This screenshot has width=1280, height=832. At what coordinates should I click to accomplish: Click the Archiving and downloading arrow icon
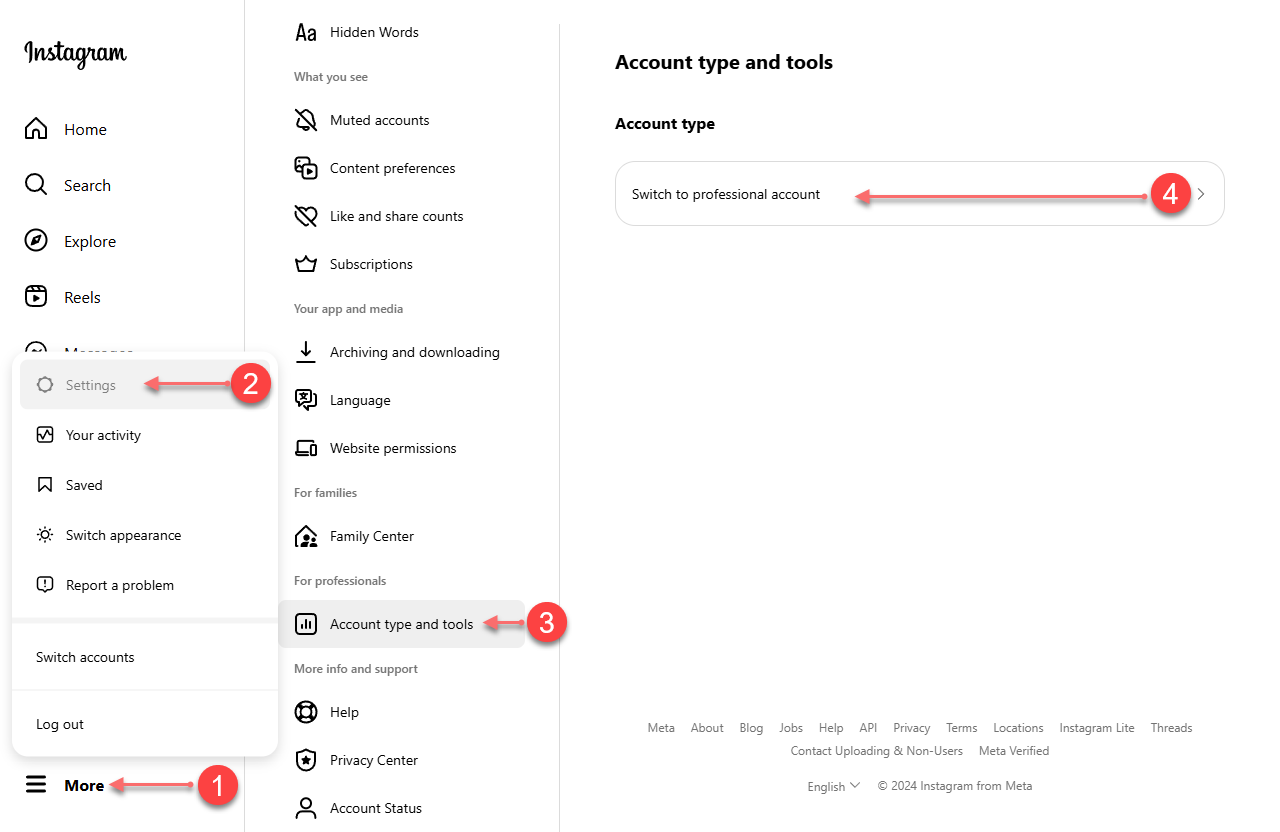306,352
